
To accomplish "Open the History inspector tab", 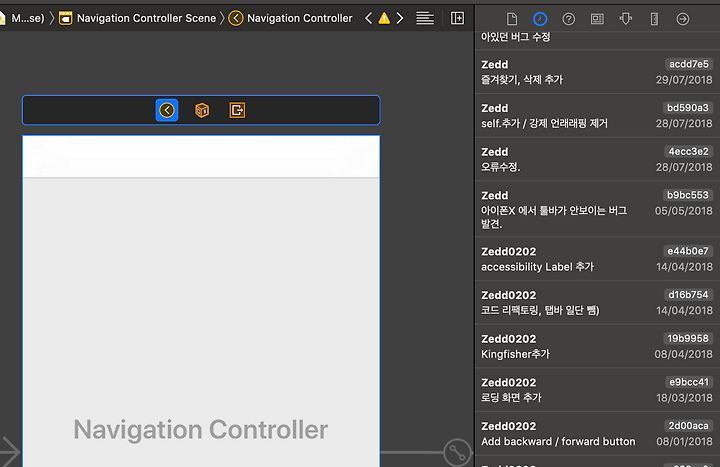I will click(540, 19).
